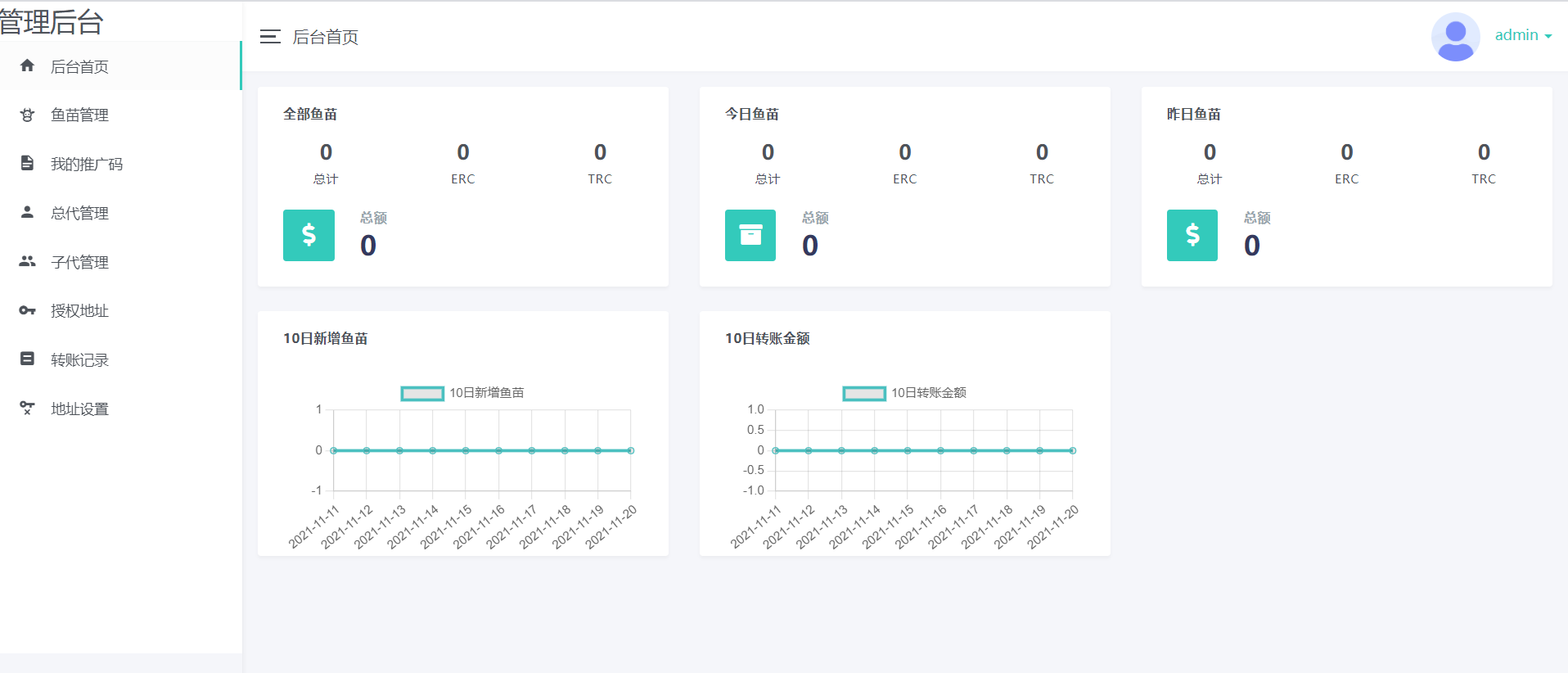Image resolution: width=1568 pixels, height=673 pixels.
Task: Toggle the sidebar with the hamburger icon
Action: coord(270,37)
